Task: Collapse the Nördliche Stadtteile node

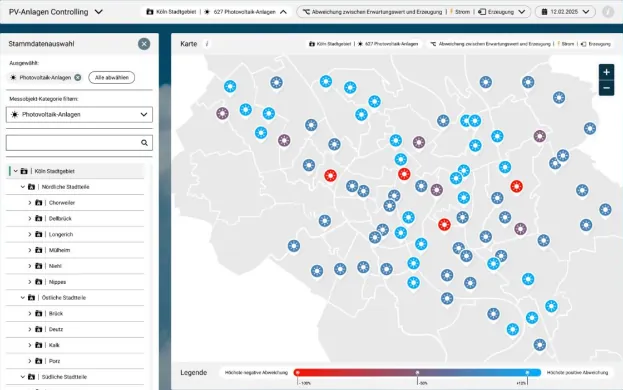Action: [23, 187]
